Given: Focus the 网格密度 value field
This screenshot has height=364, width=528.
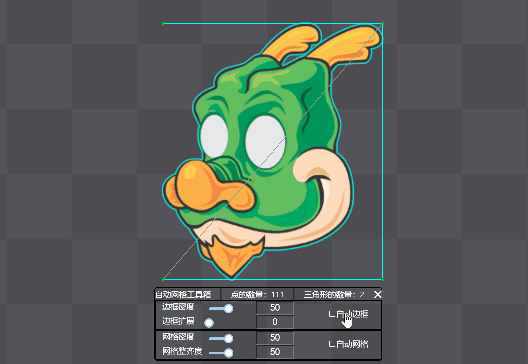Looking at the screenshot, I should point(275,338).
